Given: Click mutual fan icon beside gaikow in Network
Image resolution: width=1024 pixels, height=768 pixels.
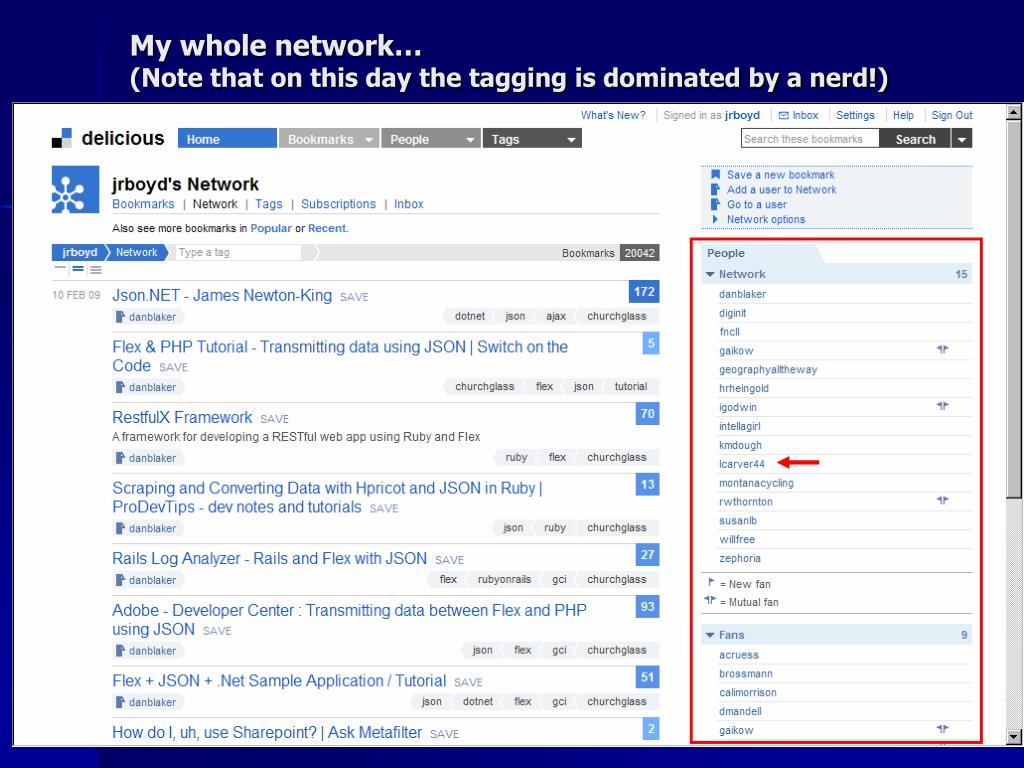Looking at the screenshot, I should tap(942, 350).
